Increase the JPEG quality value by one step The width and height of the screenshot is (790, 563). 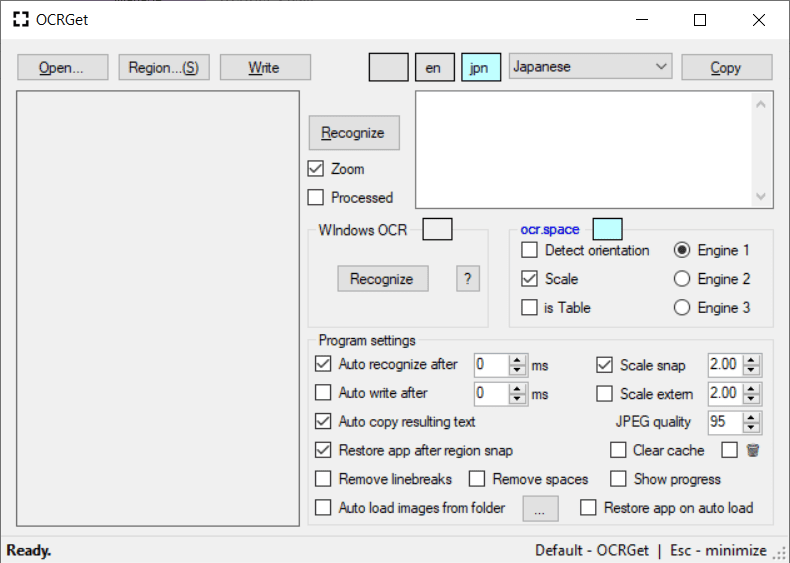click(x=752, y=417)
